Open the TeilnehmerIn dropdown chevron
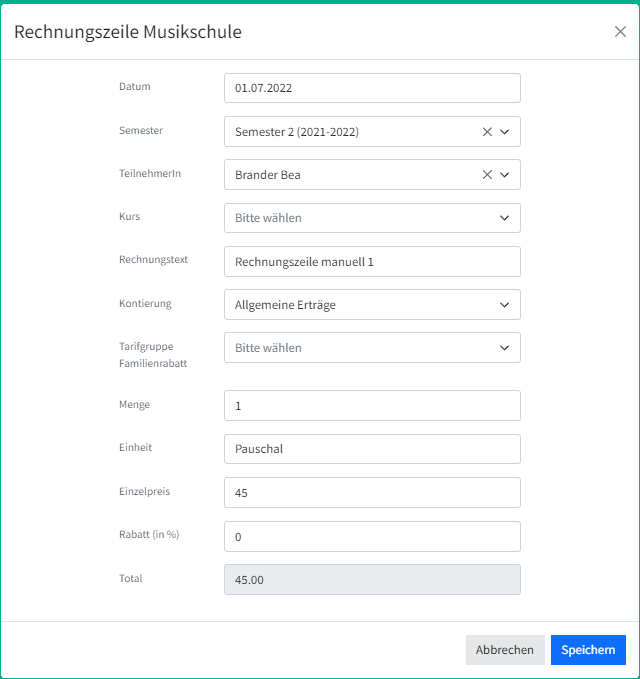 504,175
